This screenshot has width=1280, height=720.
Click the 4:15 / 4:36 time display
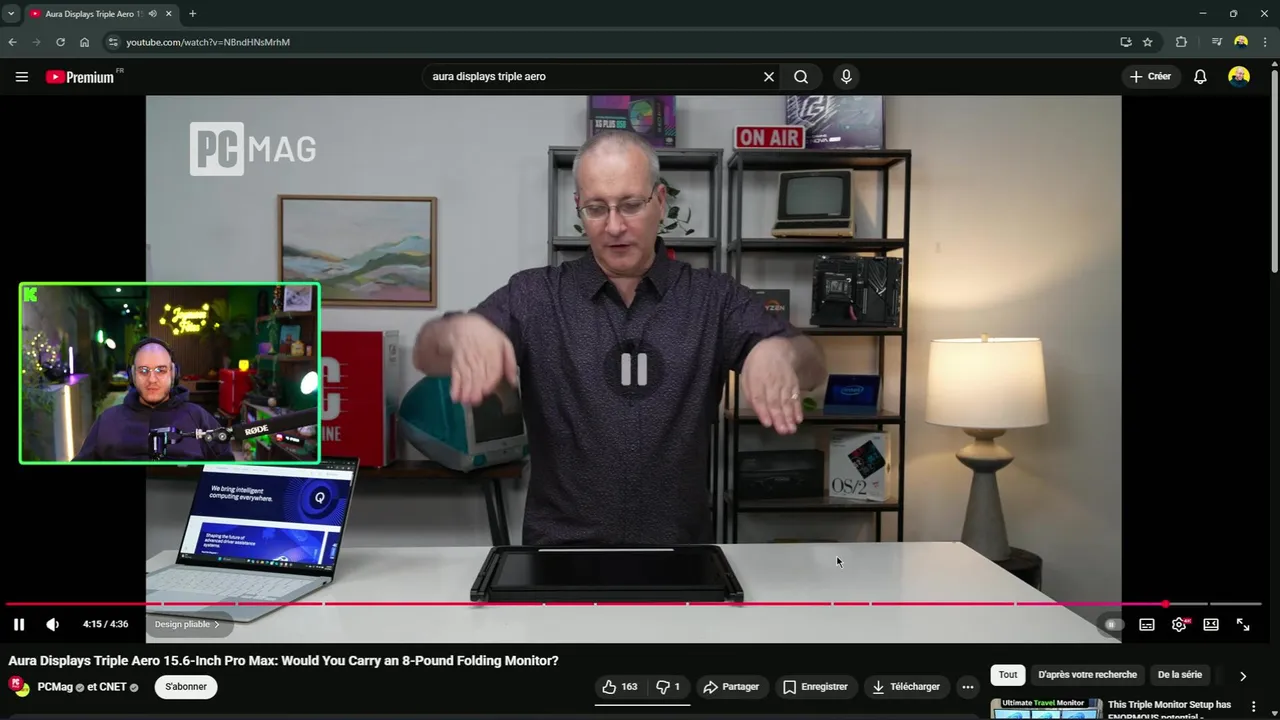105,624
